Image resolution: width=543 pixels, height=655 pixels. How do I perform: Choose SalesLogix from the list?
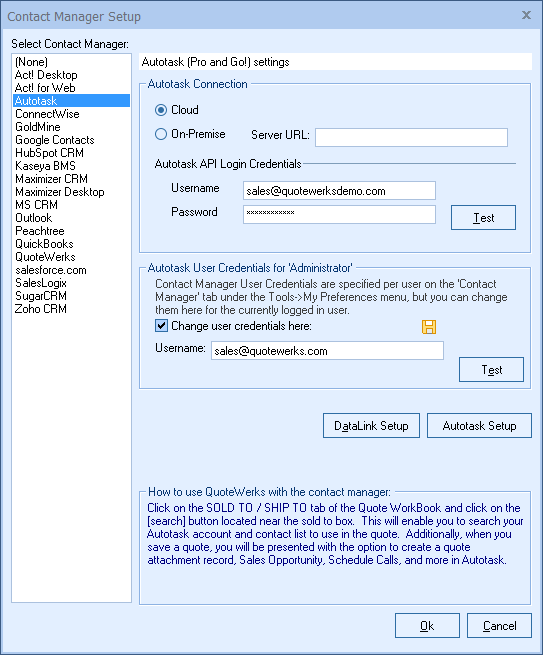click(71, 283)
